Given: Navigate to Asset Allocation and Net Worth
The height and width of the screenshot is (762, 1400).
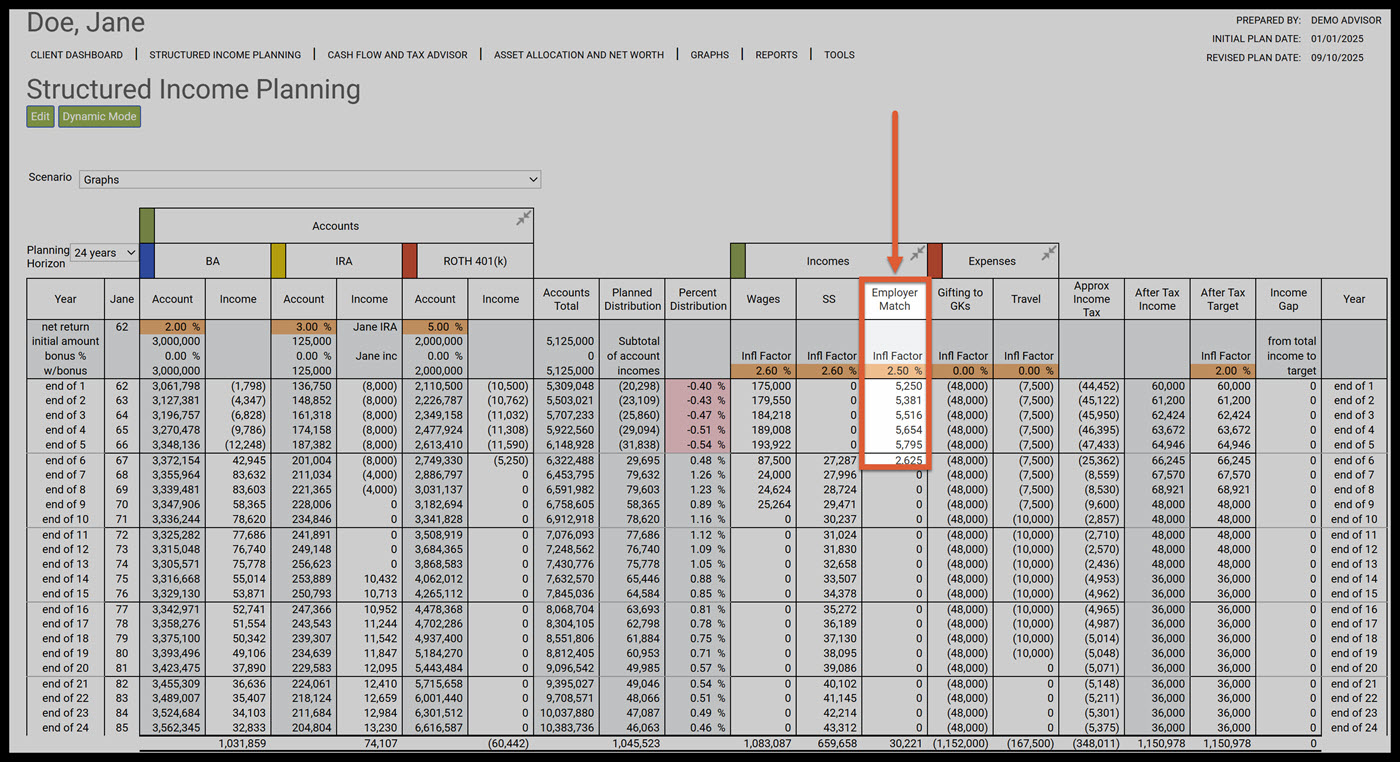Looking at the screenshot, I should pyautogui.click(x=579, y=55).
